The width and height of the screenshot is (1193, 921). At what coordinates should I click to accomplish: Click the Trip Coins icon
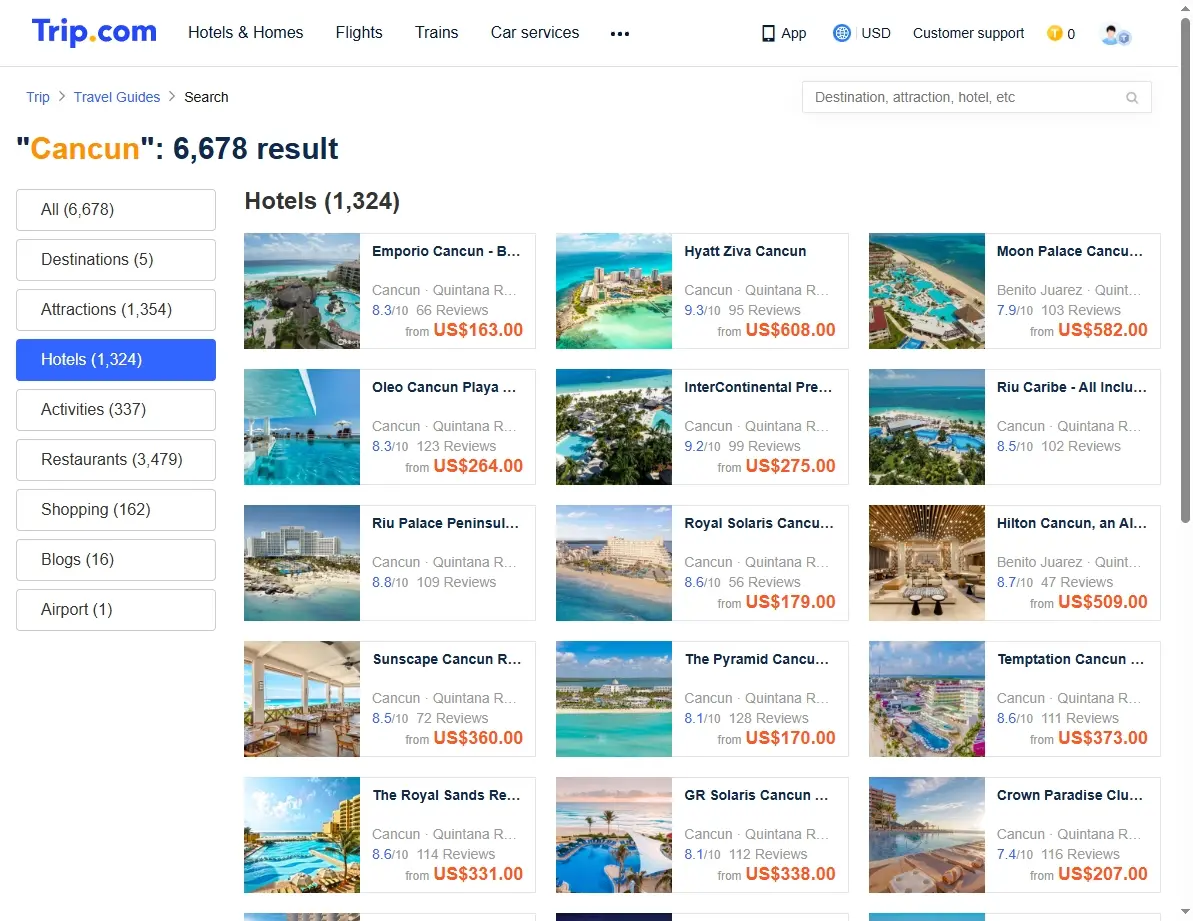pyautogui.click(x=1055, y=33)
